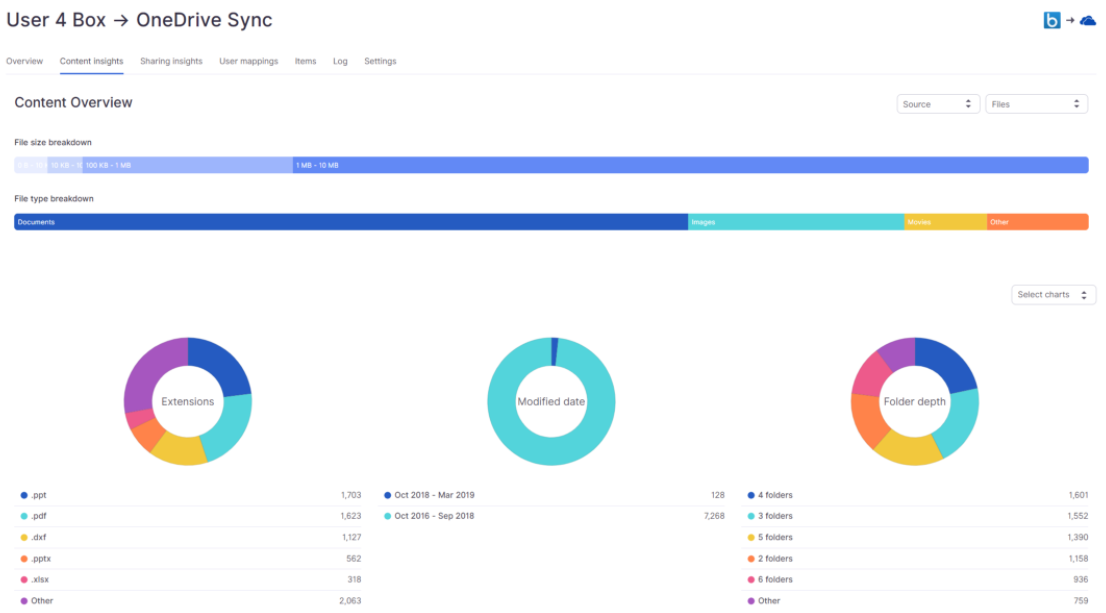Click the Box logo in the header
This screenshot has height=613, width=1106.
pyautogui.click(x=1051, y=18)
